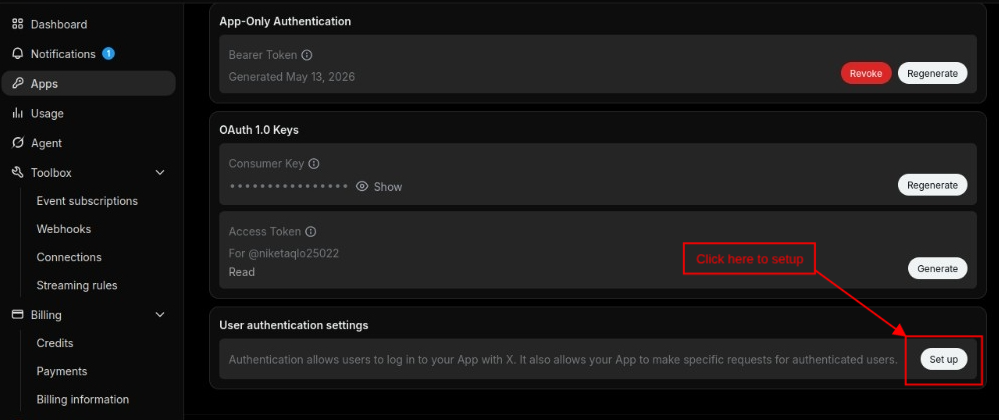Regenerate the Bearer Token
Image resolution: width=999 pixels, height=420 pixels.
click(932, 73)
